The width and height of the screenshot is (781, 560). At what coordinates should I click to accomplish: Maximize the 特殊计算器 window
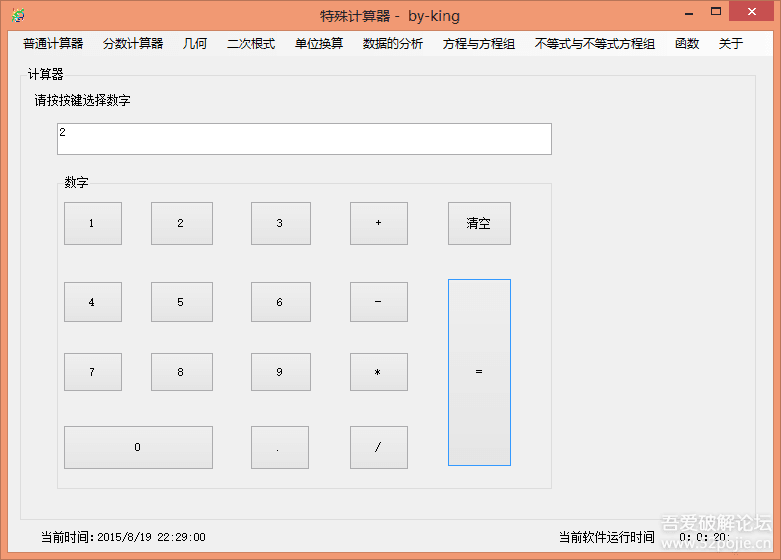(716, 11)
